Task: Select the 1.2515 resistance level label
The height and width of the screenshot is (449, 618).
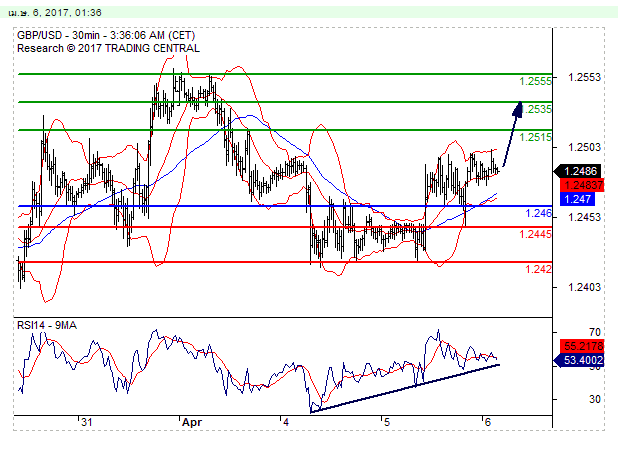Action: tap(536, 137)
